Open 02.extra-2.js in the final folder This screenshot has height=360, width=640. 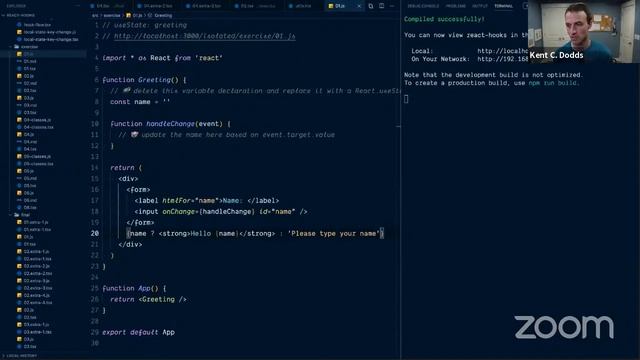tap(36, 266)
